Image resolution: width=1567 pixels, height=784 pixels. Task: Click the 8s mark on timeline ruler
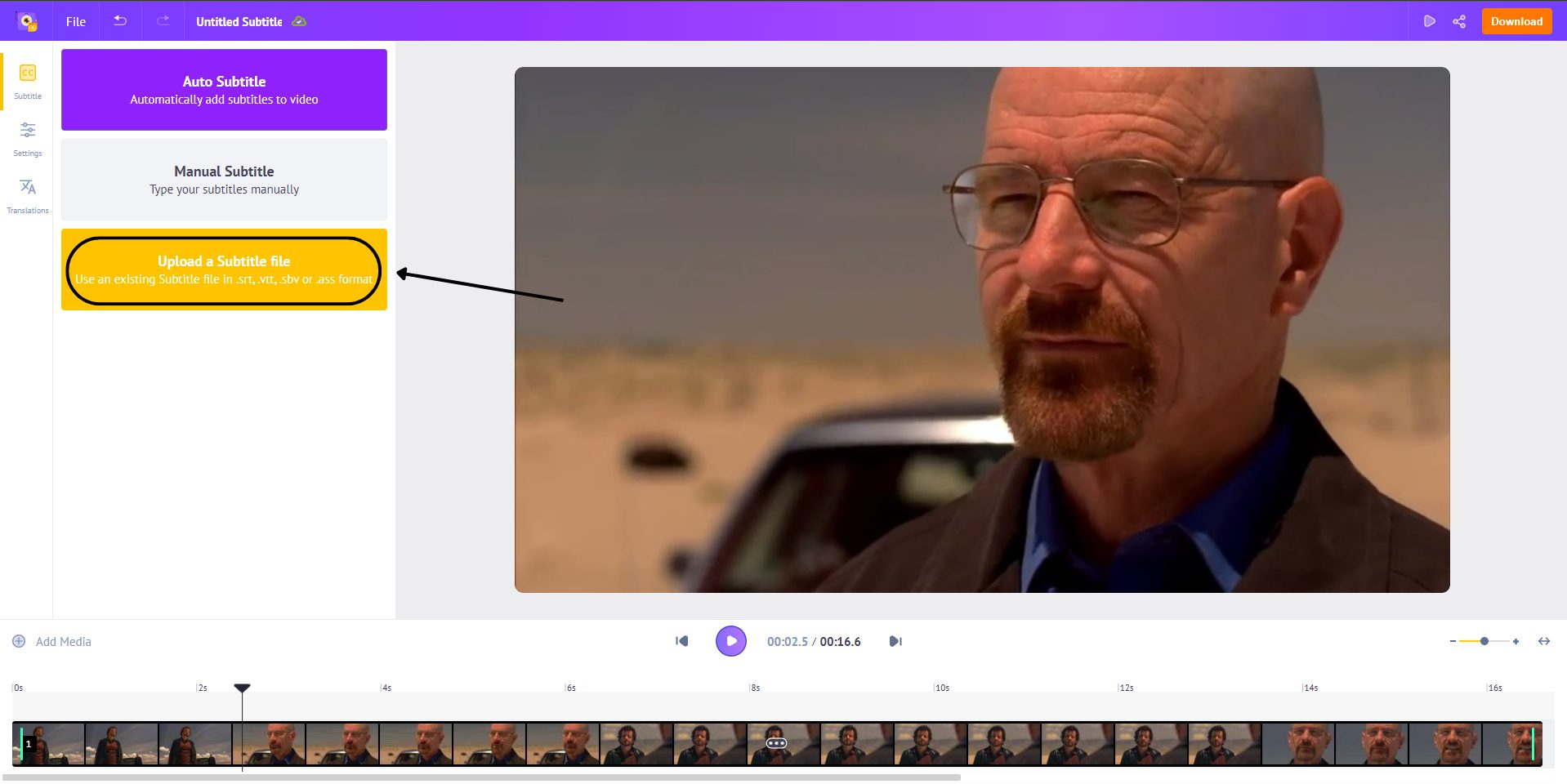(x=755, y=688)
